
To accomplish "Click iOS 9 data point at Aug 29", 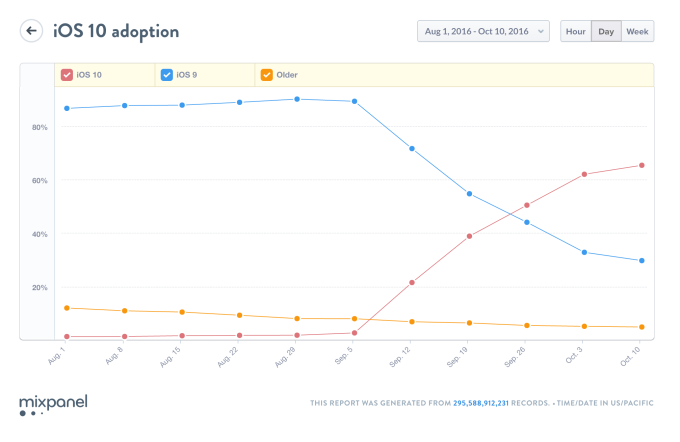I will pyautogui.click(x=297, y=99).
